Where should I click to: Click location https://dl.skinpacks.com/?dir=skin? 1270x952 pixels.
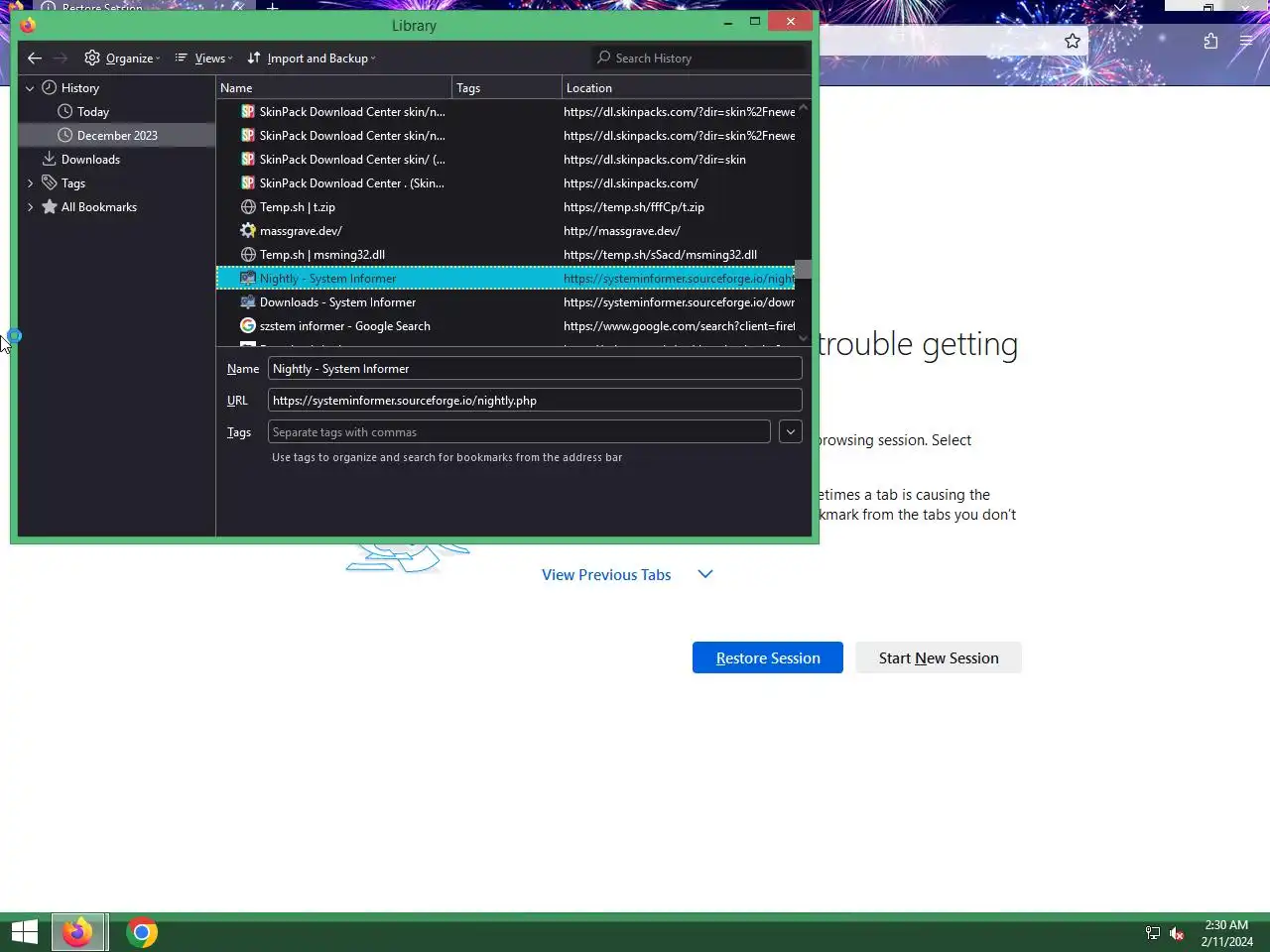(655, 160)
